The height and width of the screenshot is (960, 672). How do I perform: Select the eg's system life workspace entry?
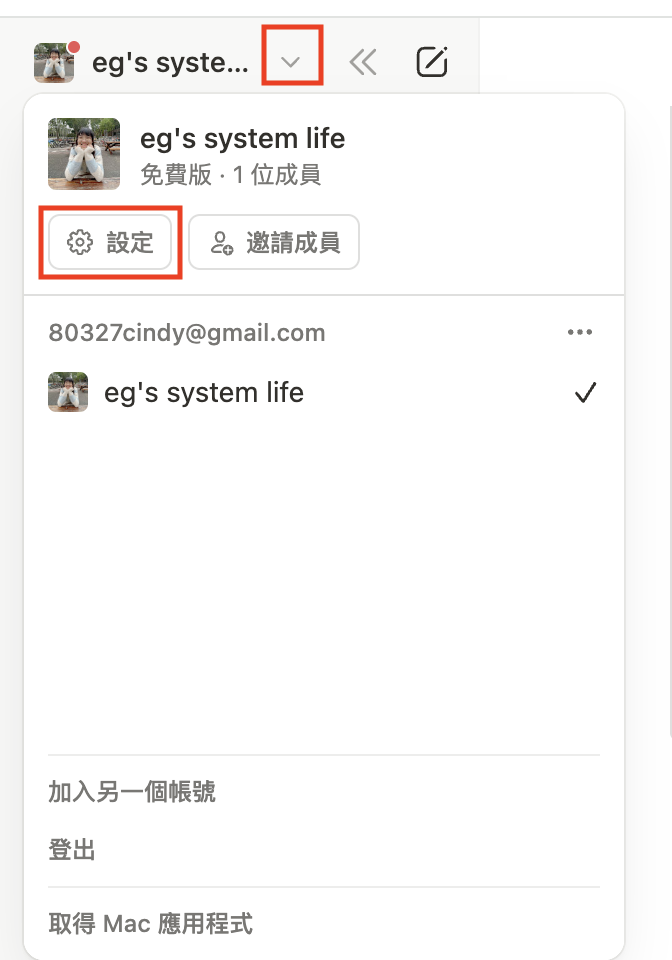click(204, 393)
